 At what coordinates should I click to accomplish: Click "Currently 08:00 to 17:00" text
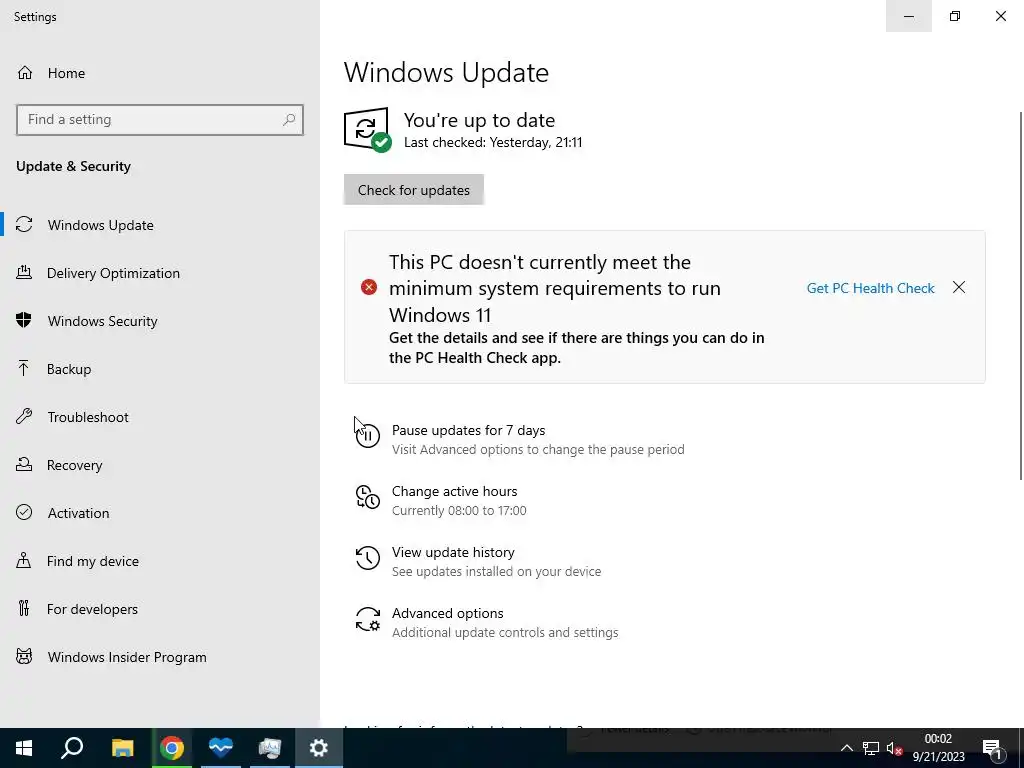point(459,511)
